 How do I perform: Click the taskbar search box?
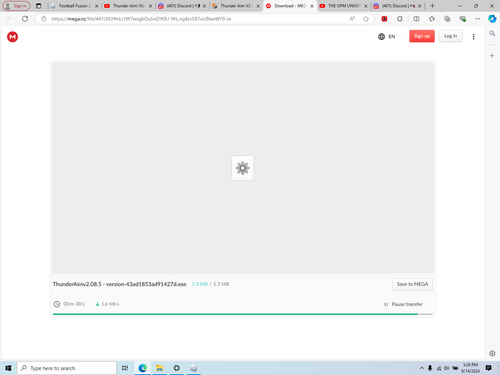67,368
